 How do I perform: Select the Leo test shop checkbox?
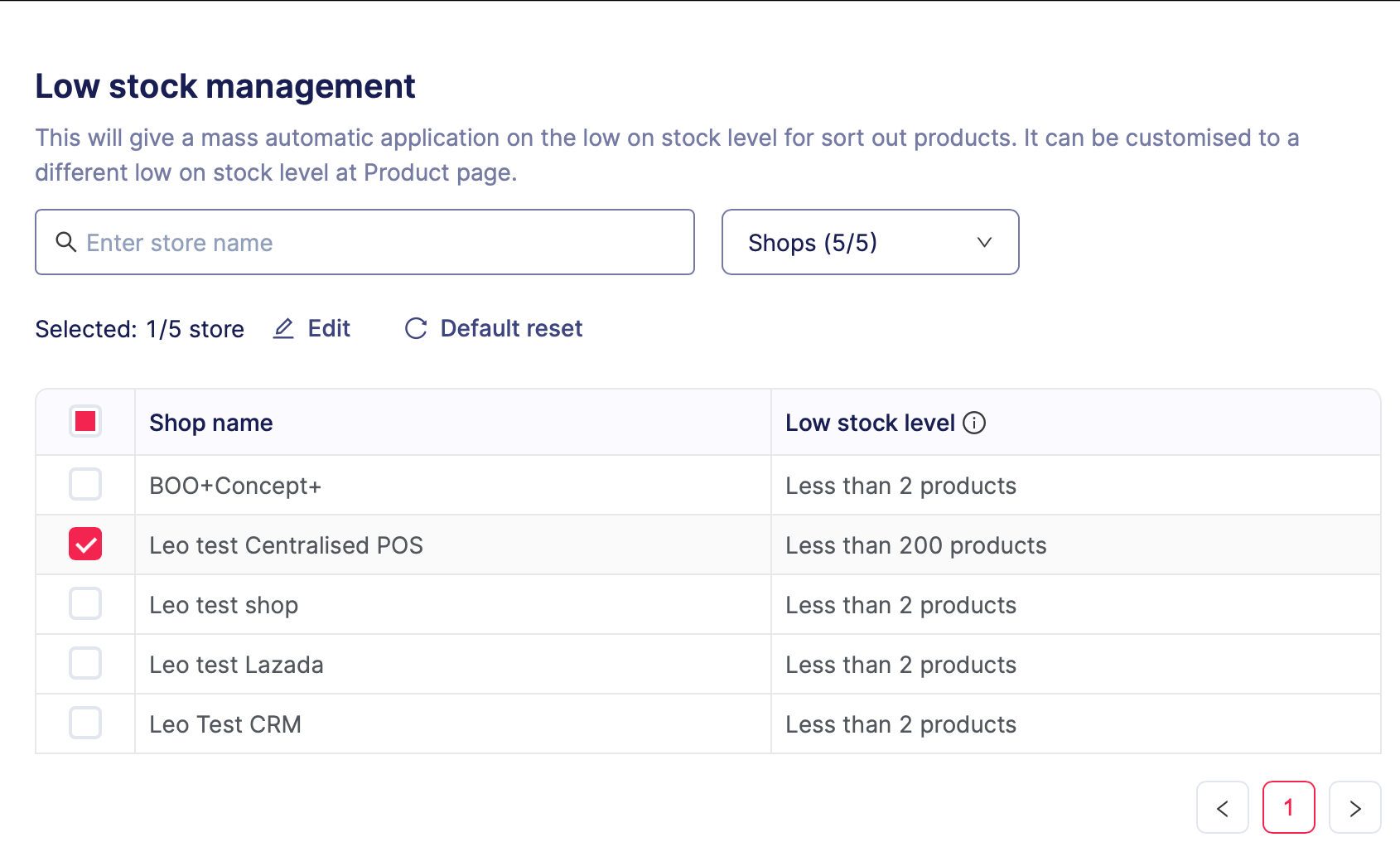(x=85, y=604)
